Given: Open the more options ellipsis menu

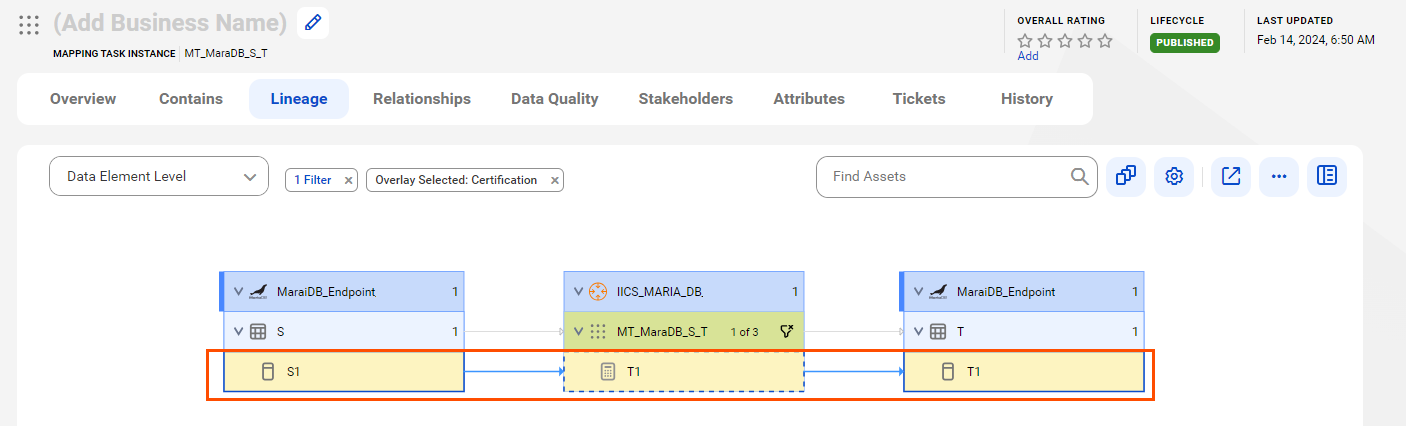Looking at the screenshot, I should (1279, 176).
